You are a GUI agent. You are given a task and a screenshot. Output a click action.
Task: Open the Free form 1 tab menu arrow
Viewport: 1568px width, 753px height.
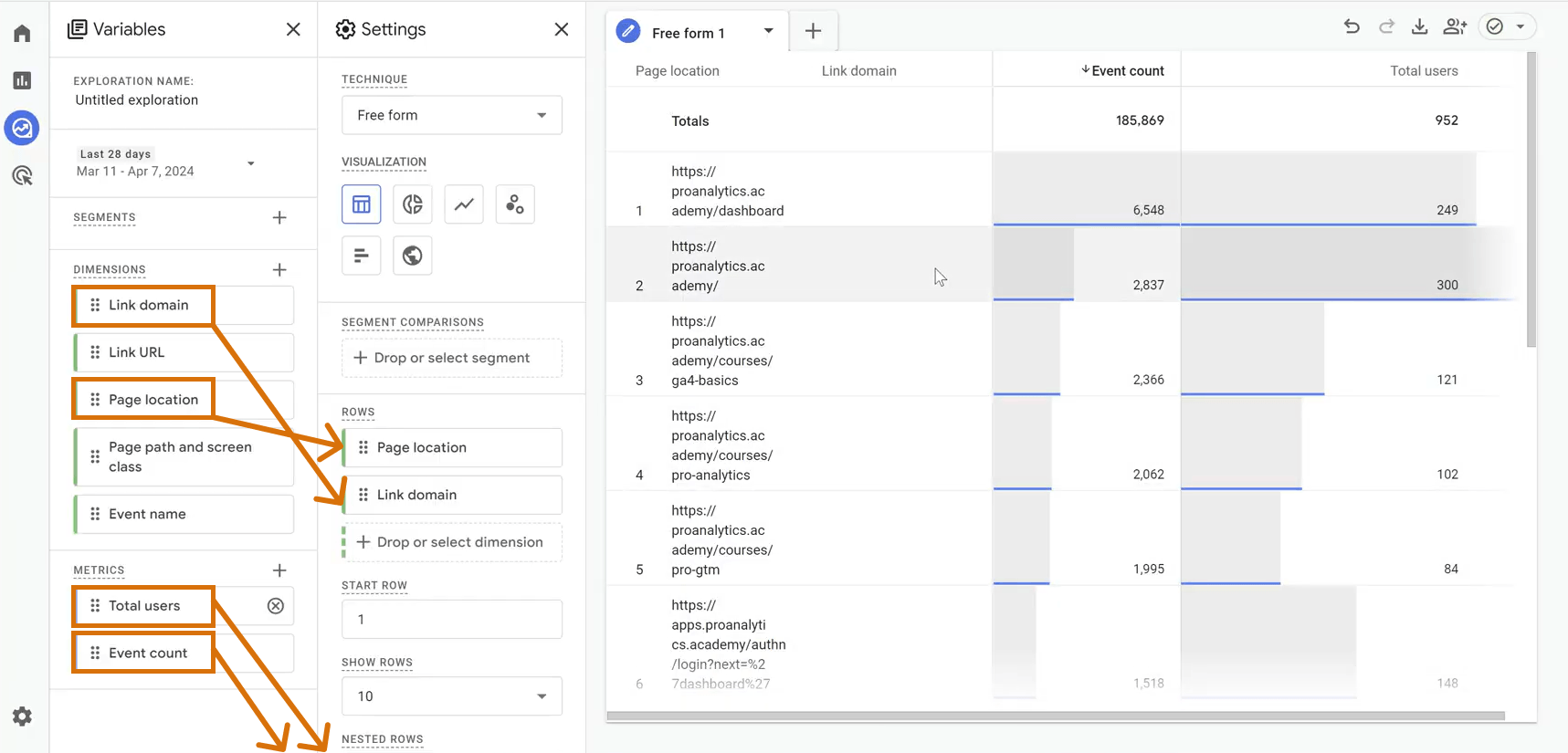[x=769, y=31]
